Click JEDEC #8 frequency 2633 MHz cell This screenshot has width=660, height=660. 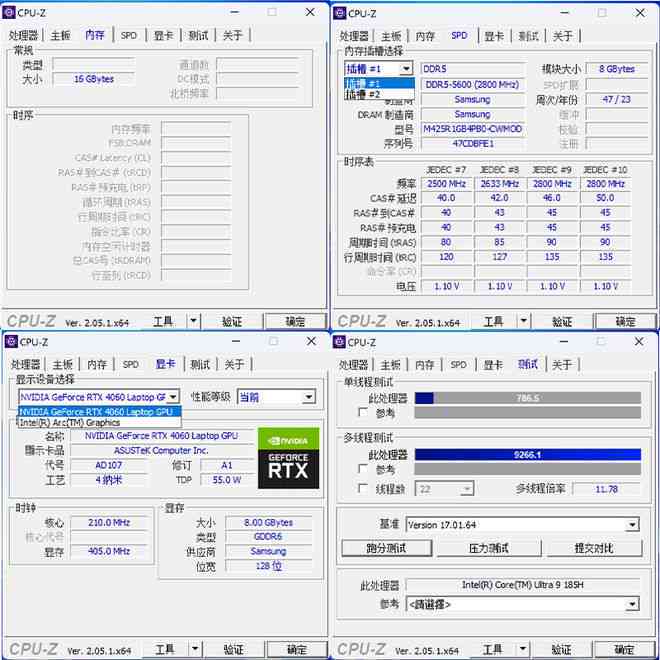click(x=499, y=184)
